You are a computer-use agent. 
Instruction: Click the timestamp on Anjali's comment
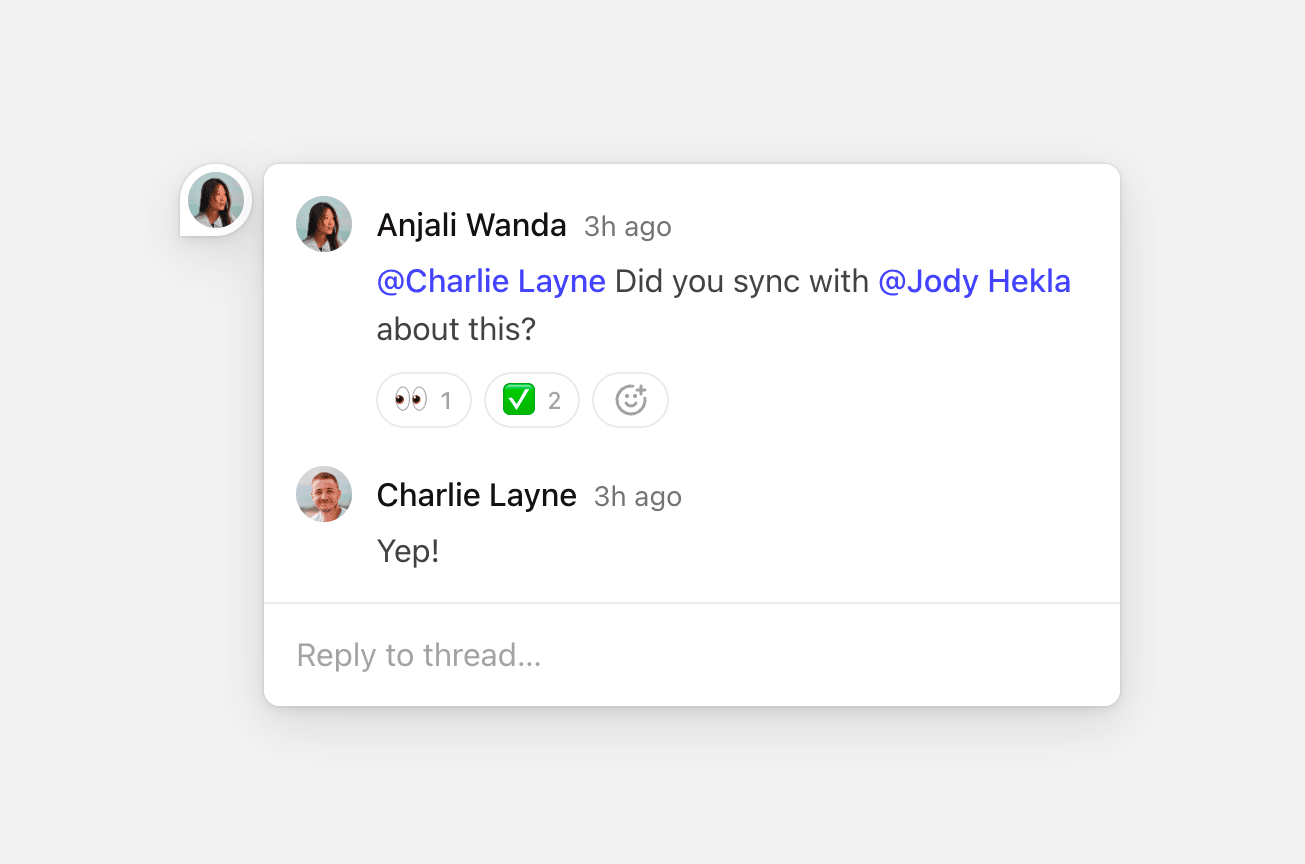tap(628, 227)
